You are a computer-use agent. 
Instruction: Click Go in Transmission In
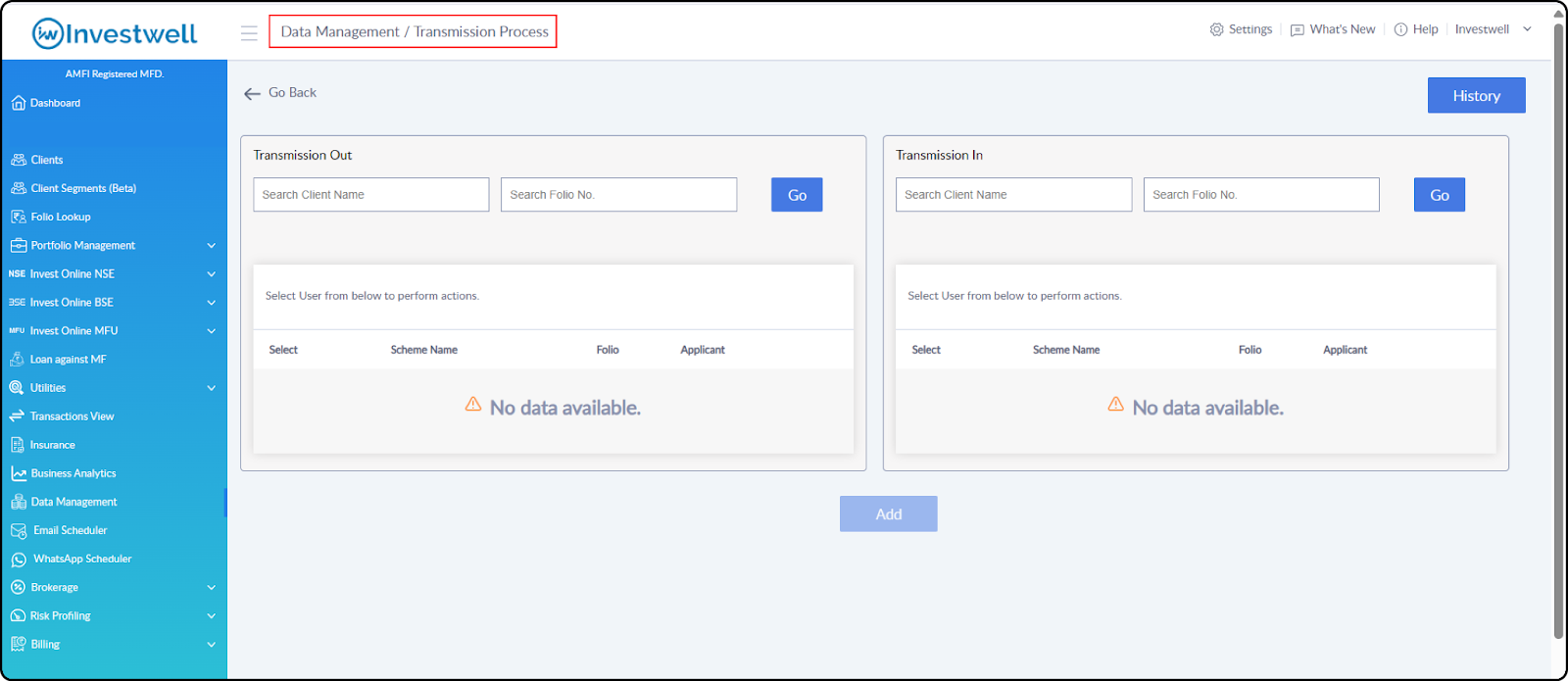pyautogui.click(x=1439, y=195)
